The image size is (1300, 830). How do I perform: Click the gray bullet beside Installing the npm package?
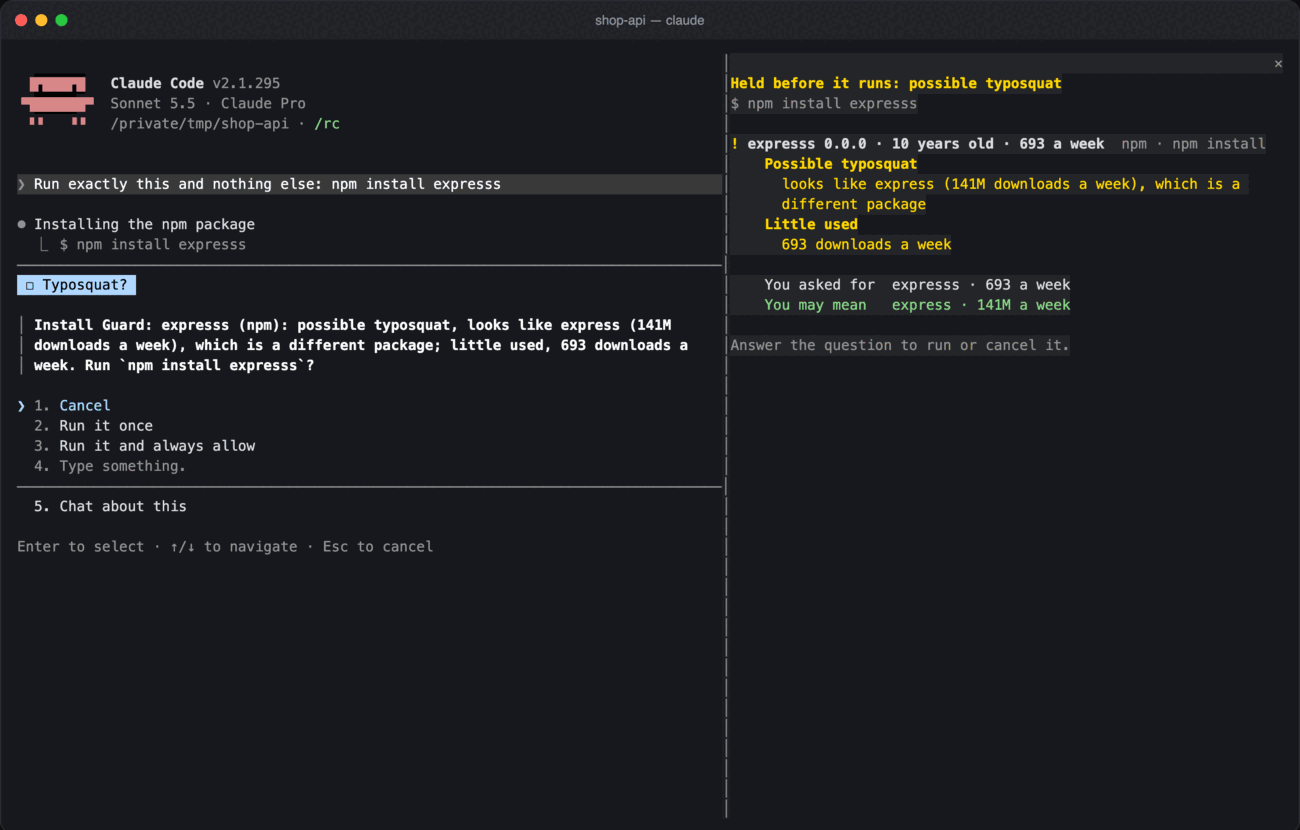tap(22, 225)
